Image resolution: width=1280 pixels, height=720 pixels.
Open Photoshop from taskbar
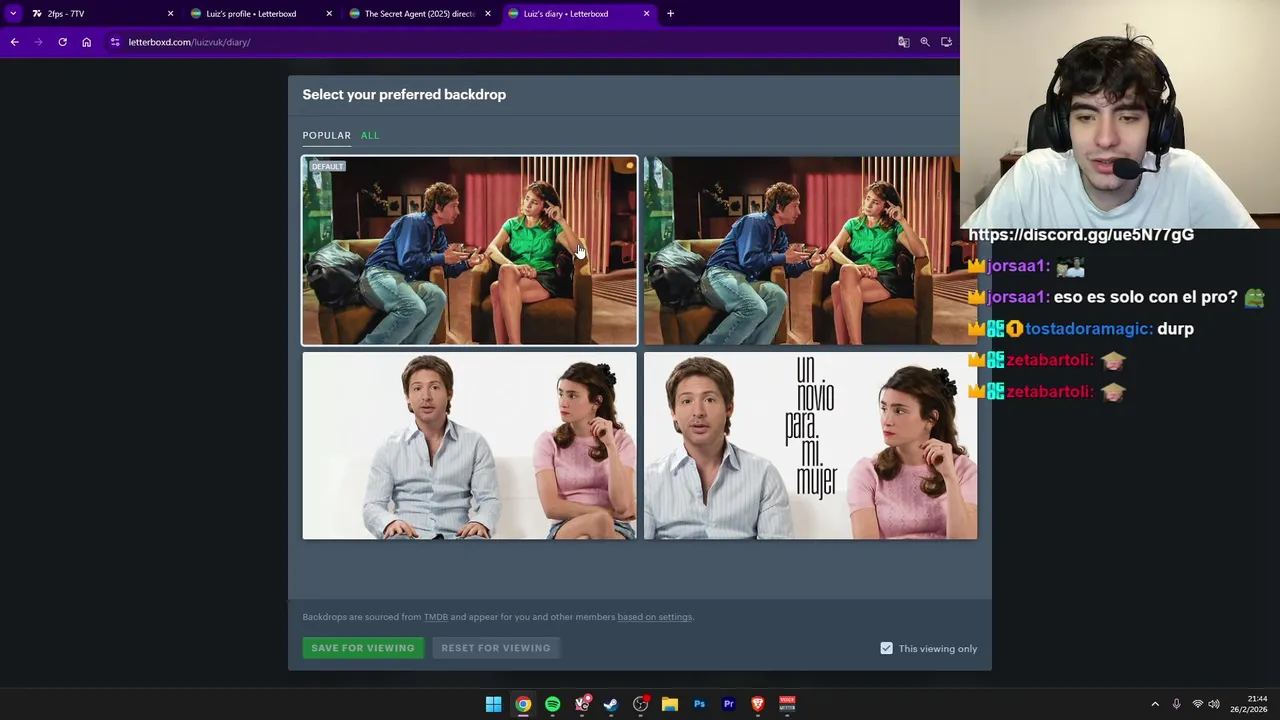(699, 704)
